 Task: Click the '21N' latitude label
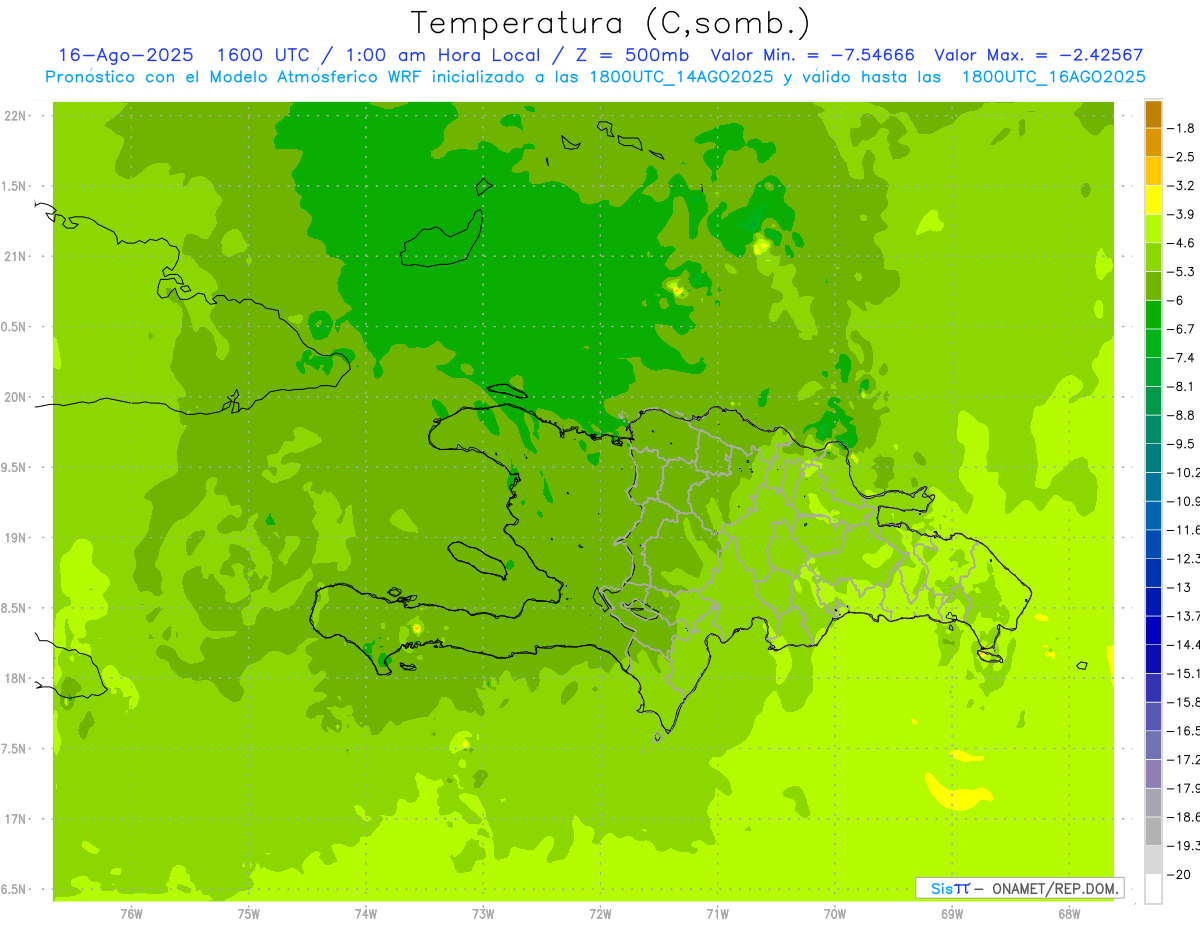click(x=15, y=256)
